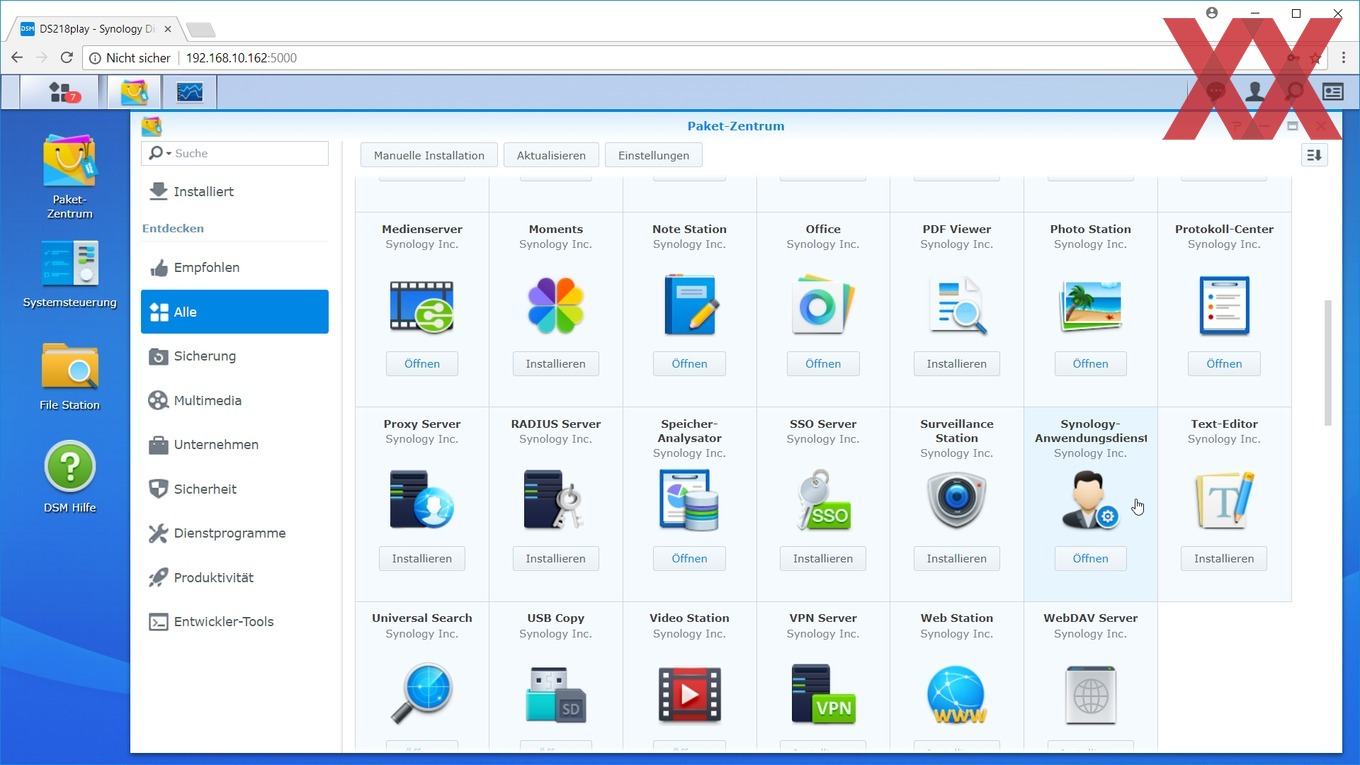1360x765 pixels.
Task: Open the Einstellungen button
Action: pos(654,155)
